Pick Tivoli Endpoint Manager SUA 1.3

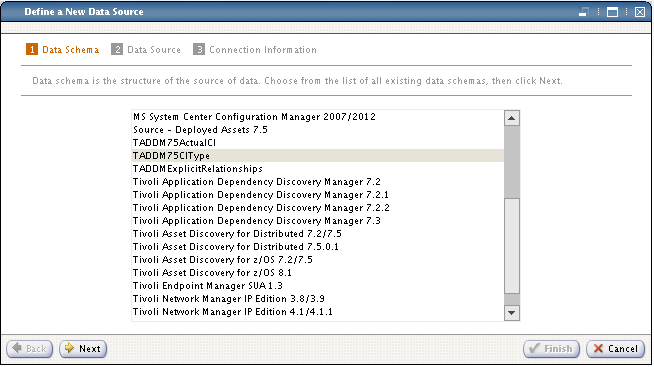click(317, 286)
